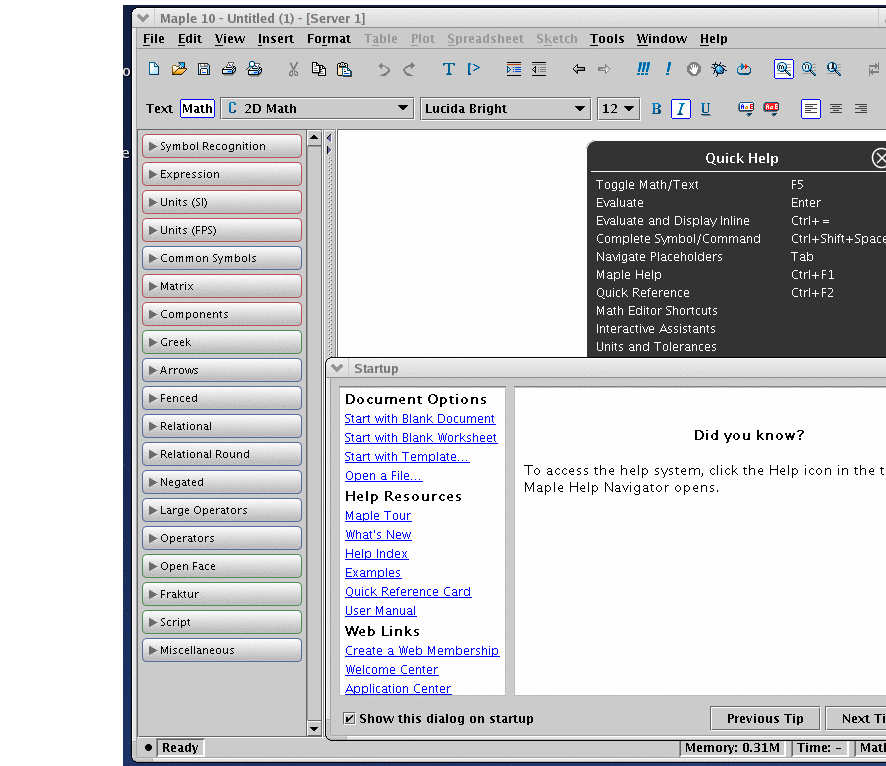Restart Maple server icon
This screenshot has height=766, width=886.
tap(744, 69)
